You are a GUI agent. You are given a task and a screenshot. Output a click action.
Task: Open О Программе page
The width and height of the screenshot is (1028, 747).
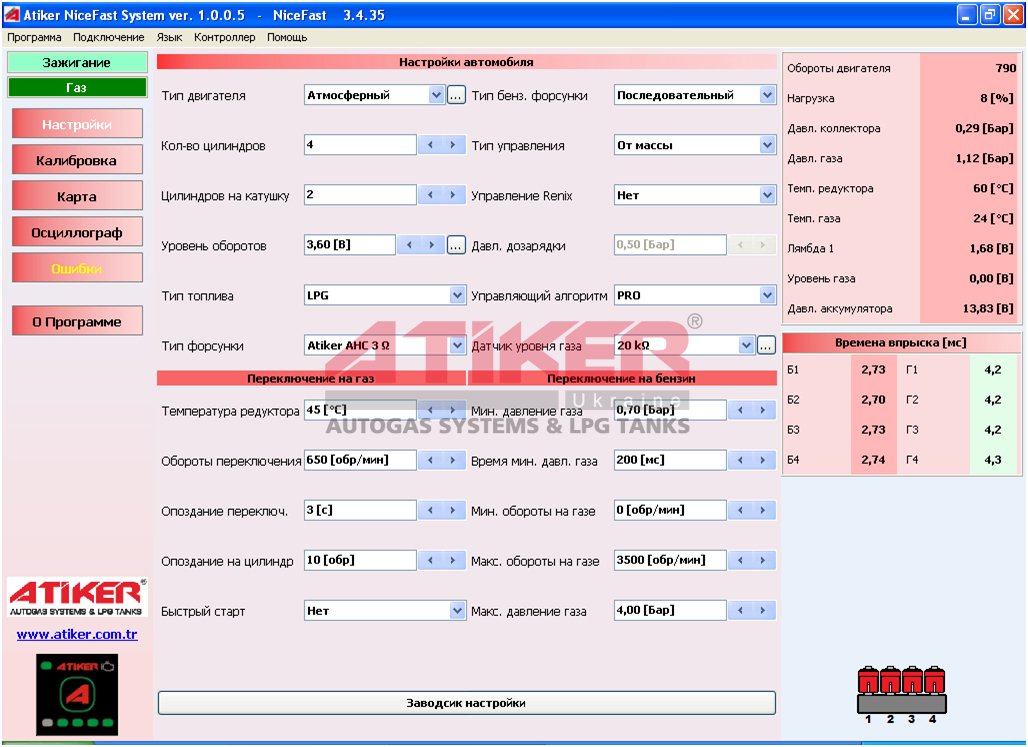[77, 321]
